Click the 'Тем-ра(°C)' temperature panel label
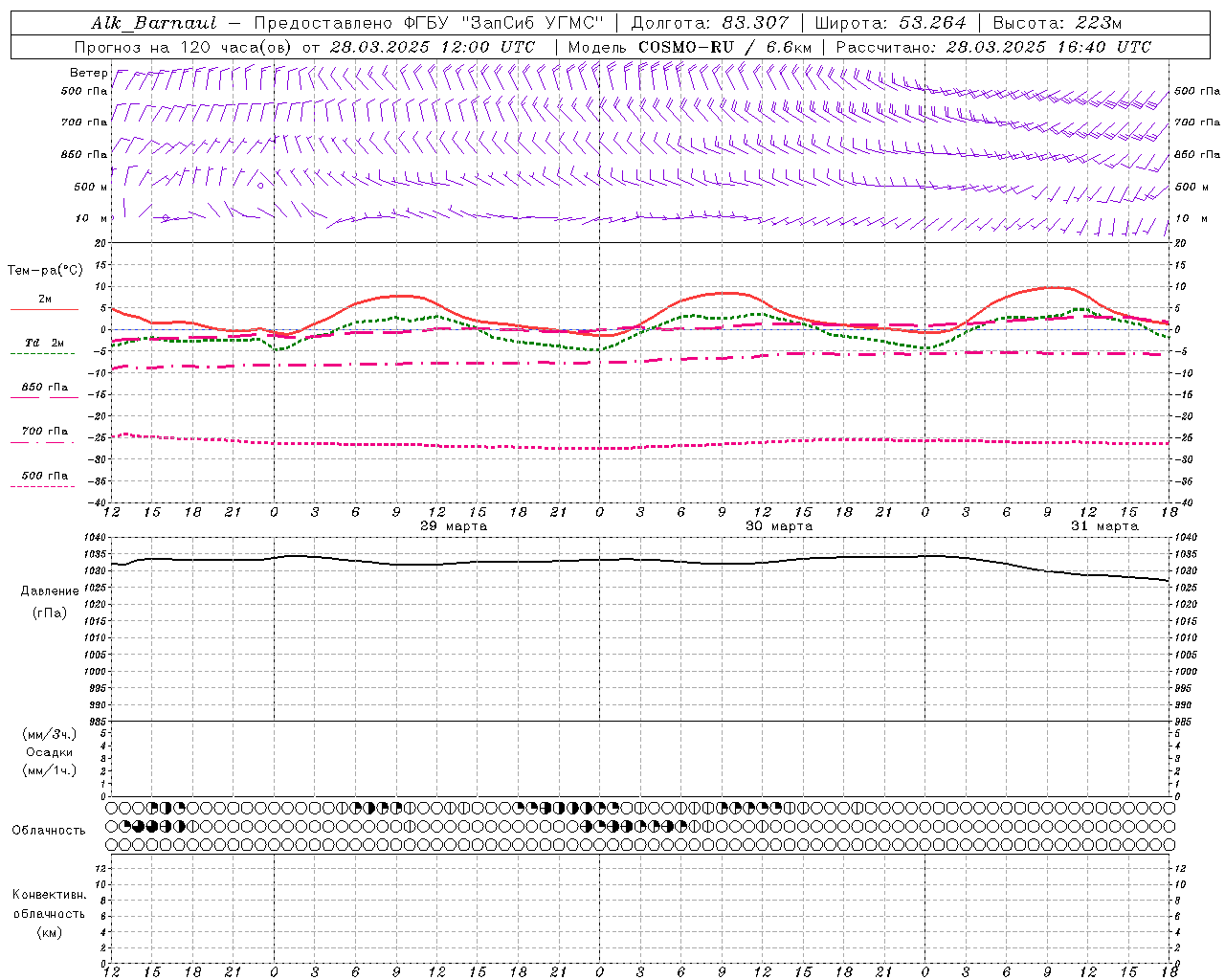Image resolution: width=1225 pixels, height=980 pixels. (45, 271)
